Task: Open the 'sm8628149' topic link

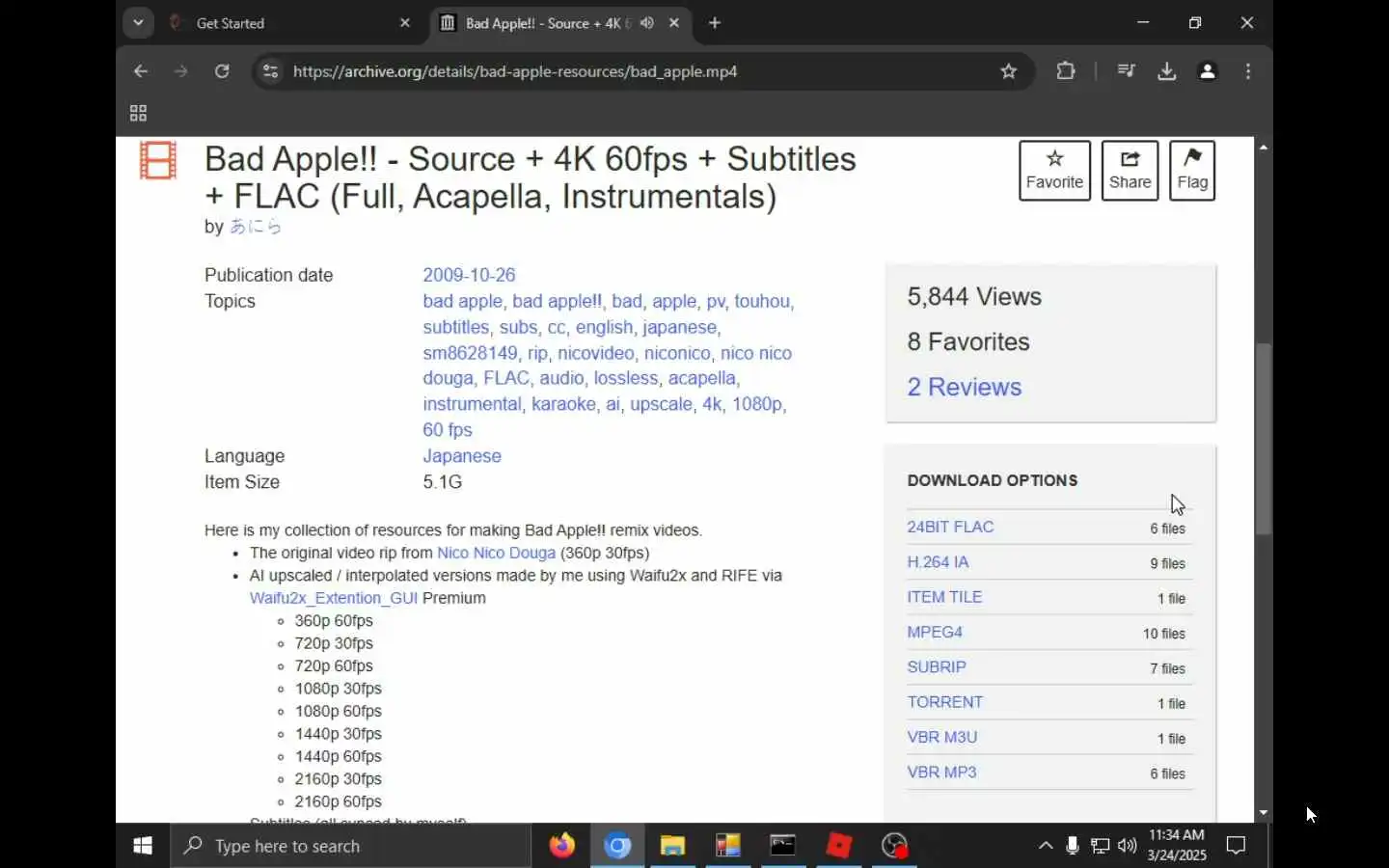Action: (x=470, y=353)
